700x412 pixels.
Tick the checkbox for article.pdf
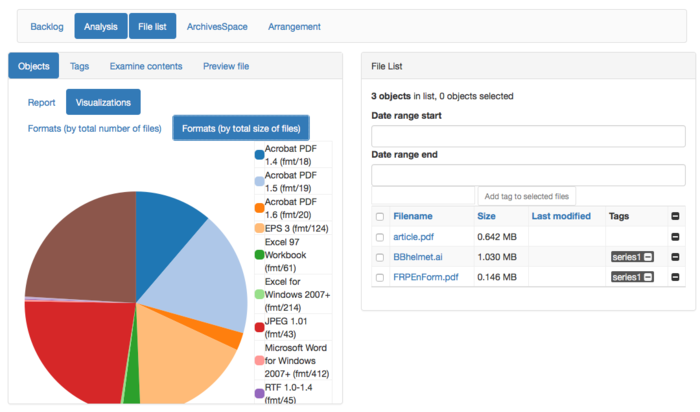379,237
